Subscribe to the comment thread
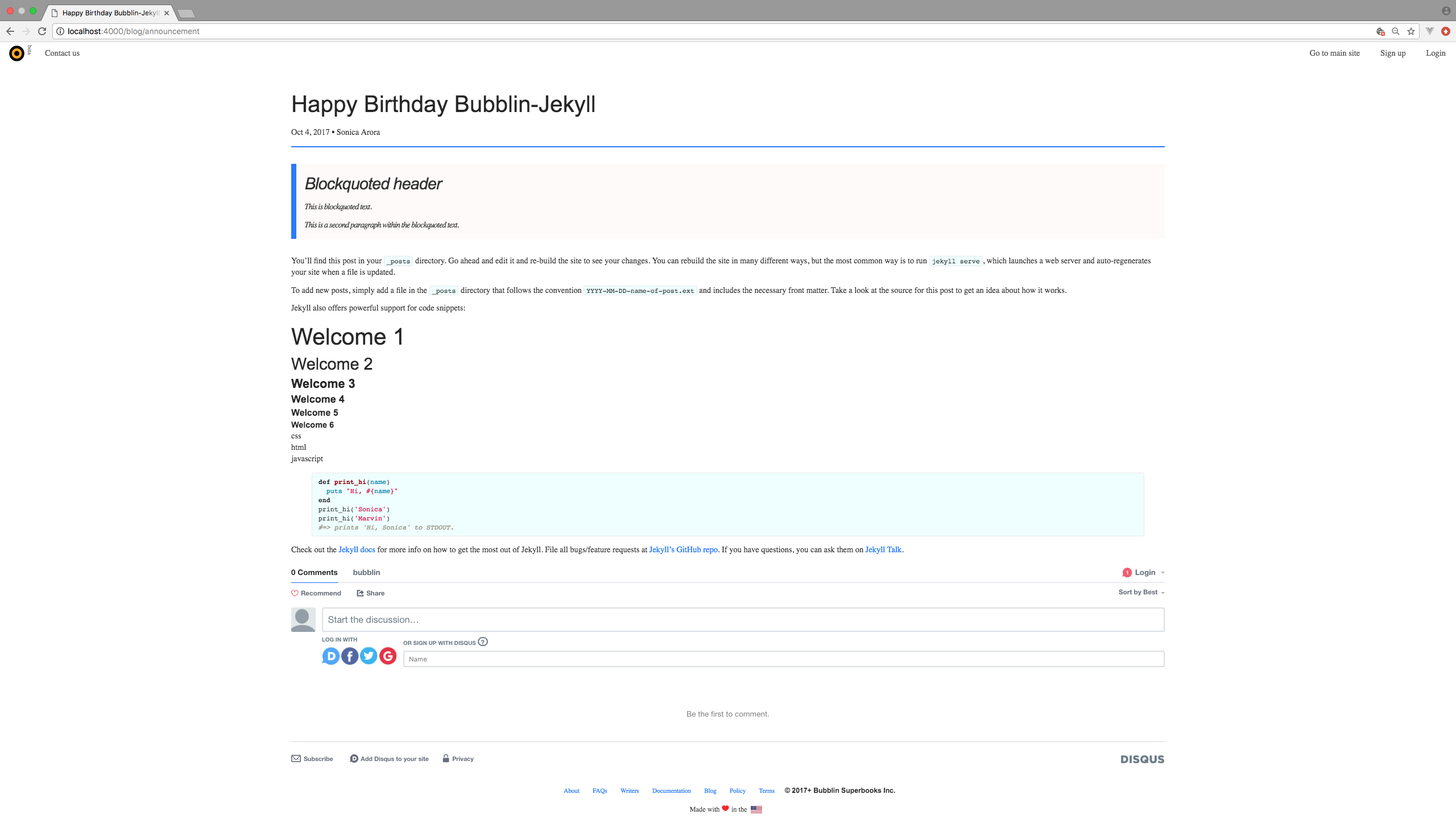Image resolution: width=1456 pixels, height=819 pixels. coord(312,759)
